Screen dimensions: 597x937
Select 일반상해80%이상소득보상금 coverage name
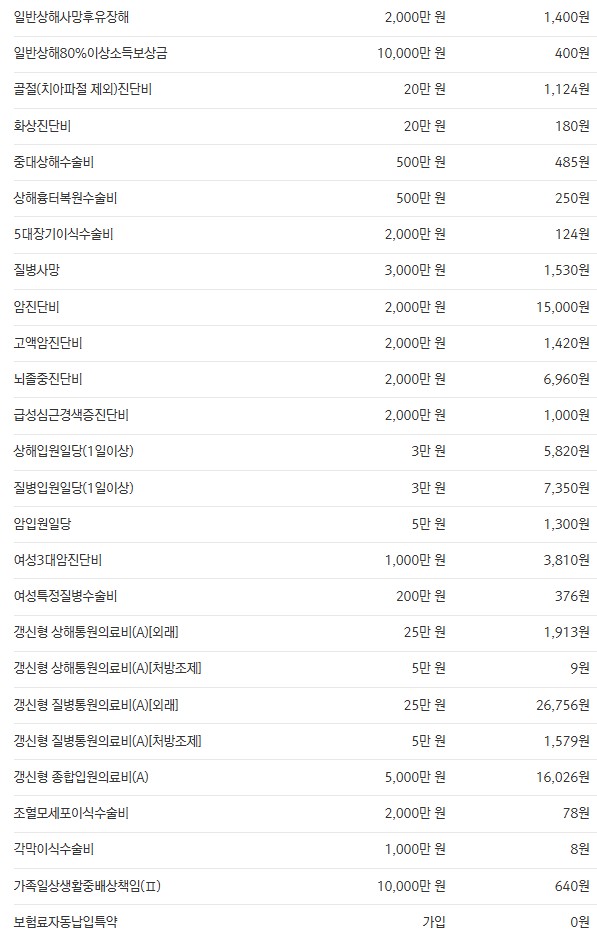tap(90, 53)
